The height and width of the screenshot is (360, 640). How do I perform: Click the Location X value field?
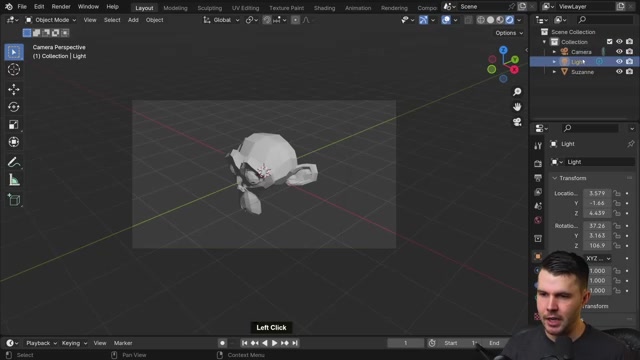pyautogui.click(x=597, y=193)
